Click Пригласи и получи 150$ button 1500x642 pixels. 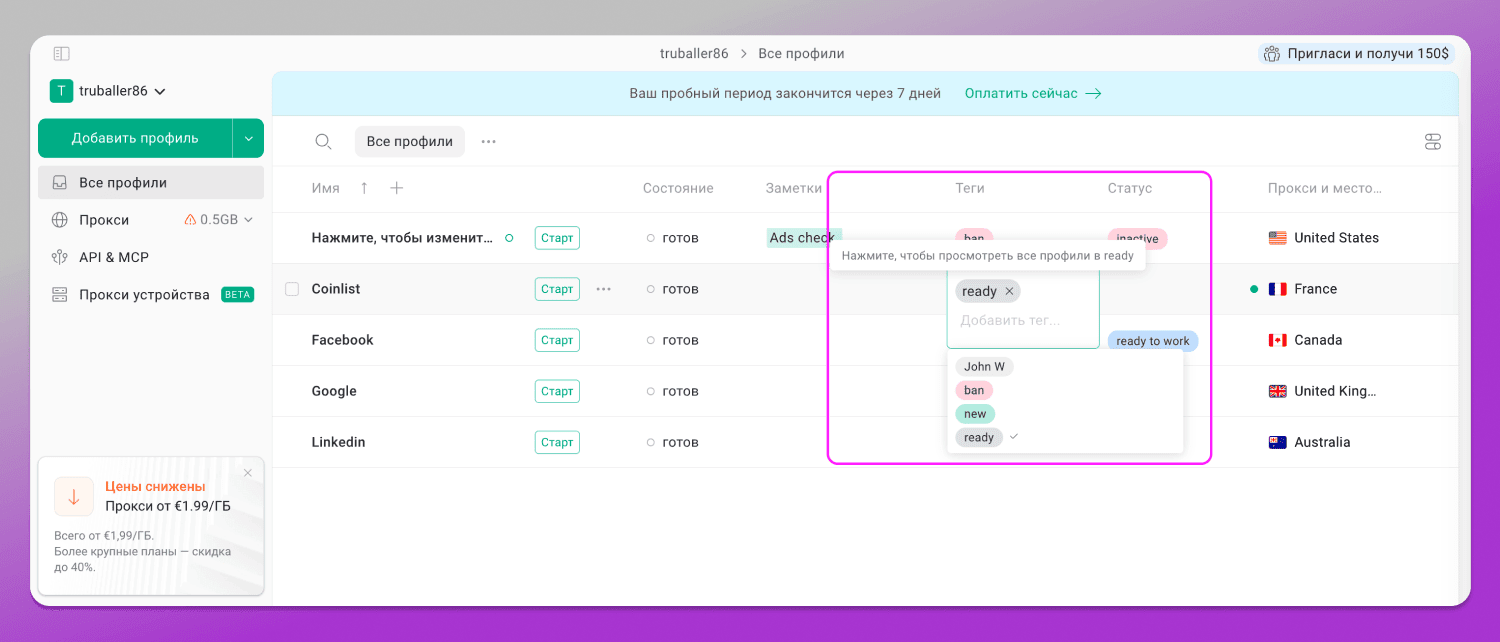point(1356,54)
